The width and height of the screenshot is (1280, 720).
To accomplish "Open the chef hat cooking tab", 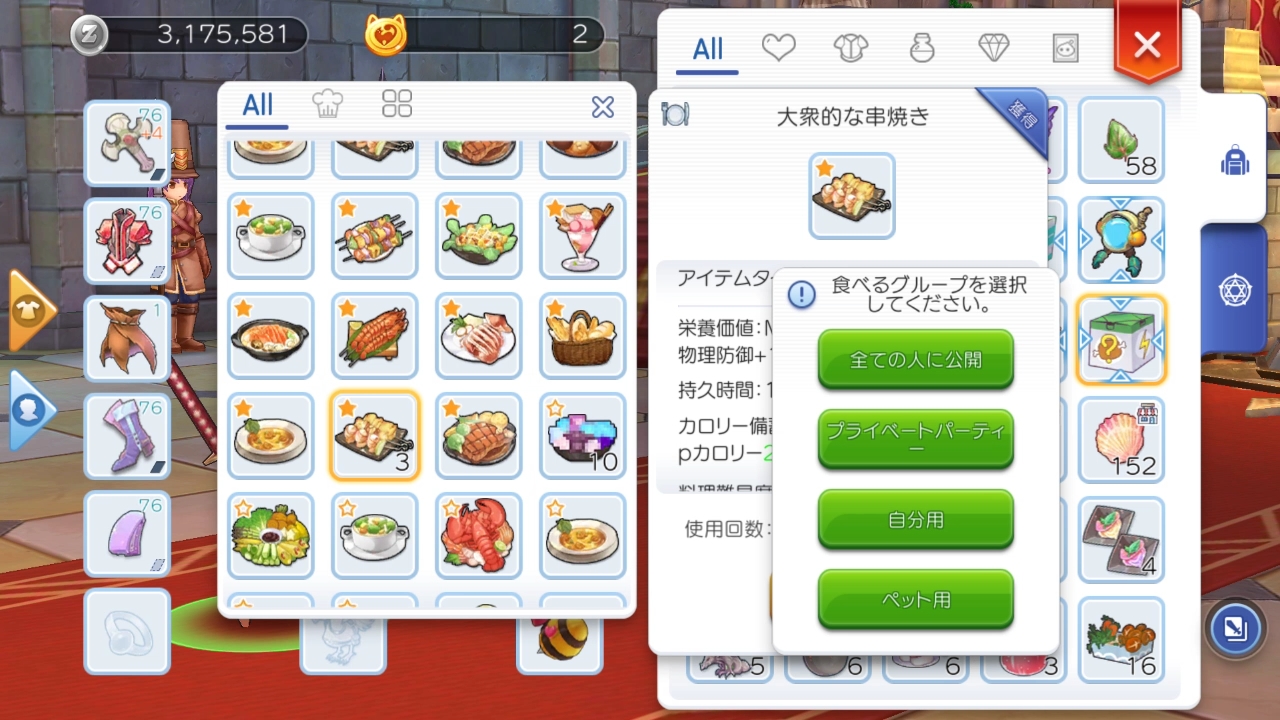I will click(x=328, y=104).
